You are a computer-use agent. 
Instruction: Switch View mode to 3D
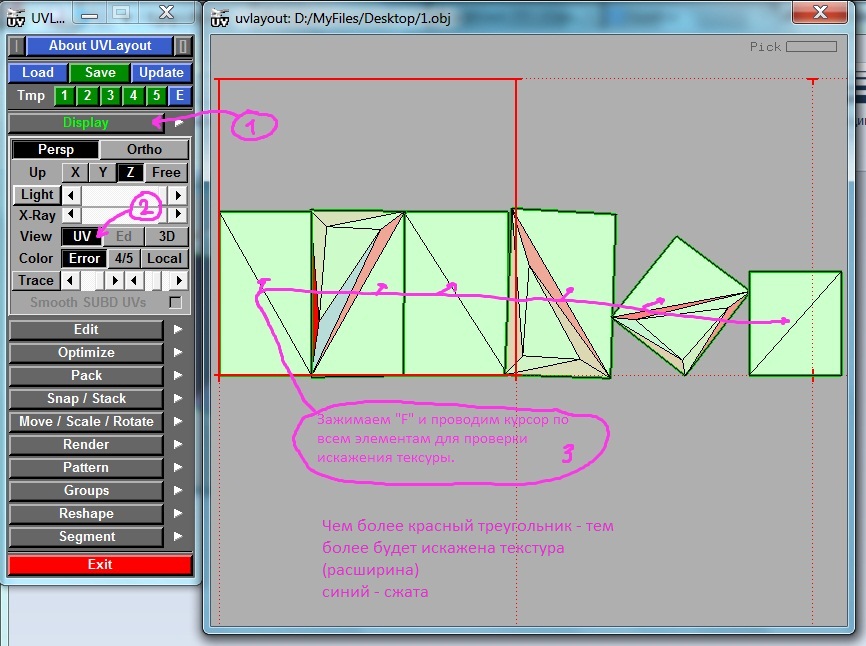point(167,237)
